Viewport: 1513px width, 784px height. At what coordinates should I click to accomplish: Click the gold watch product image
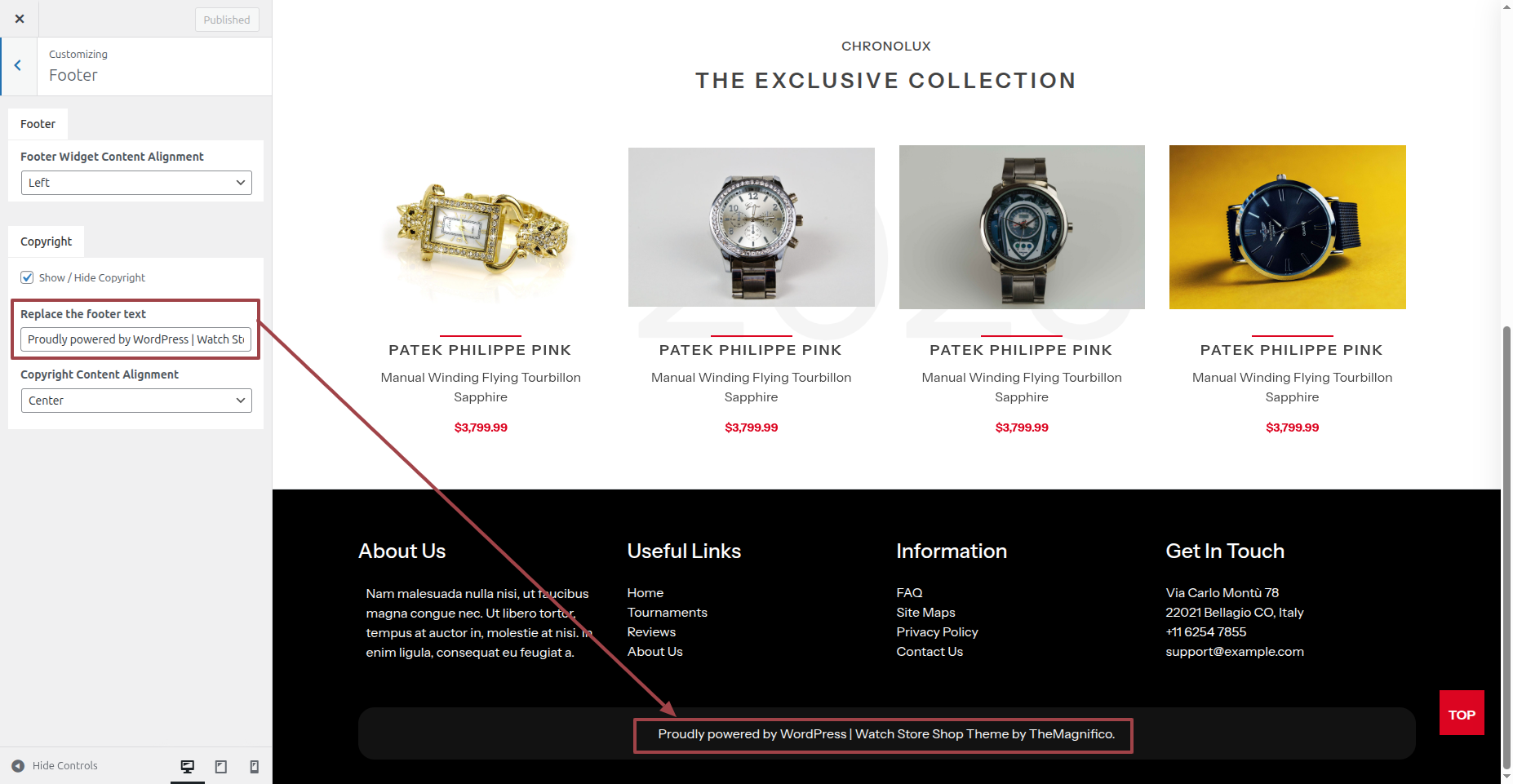[481, 227]
